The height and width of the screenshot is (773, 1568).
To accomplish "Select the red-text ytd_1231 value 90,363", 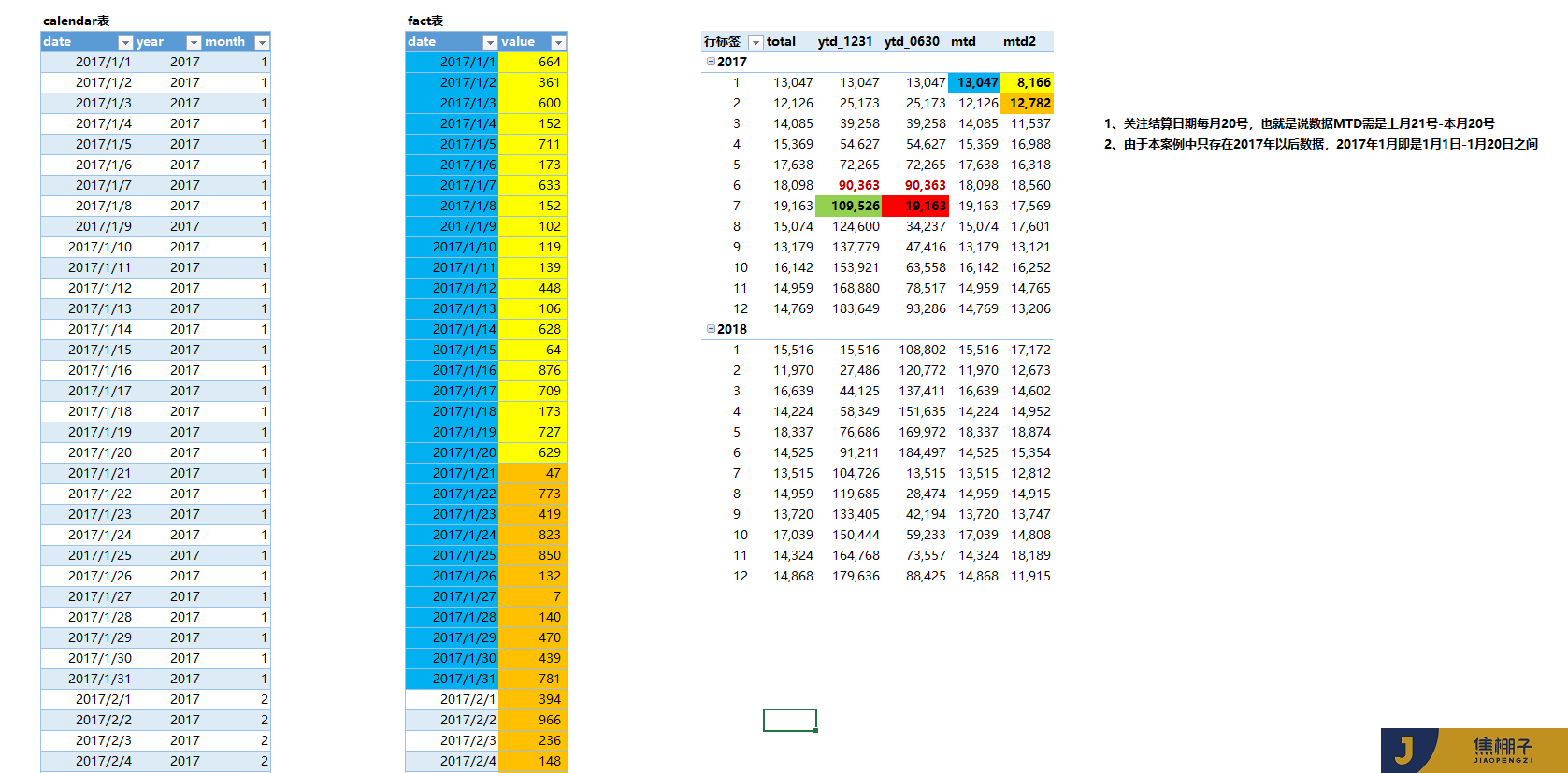I will [858, 185].
